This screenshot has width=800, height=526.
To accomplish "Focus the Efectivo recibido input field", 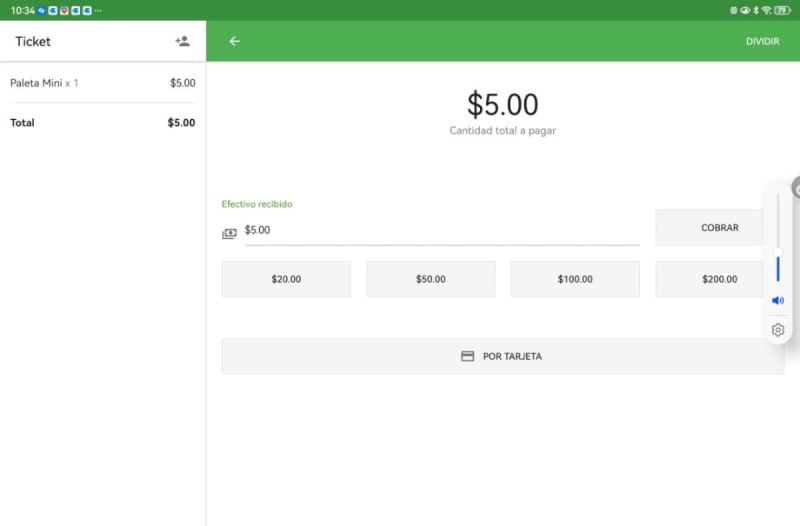I will pos(440,230).
